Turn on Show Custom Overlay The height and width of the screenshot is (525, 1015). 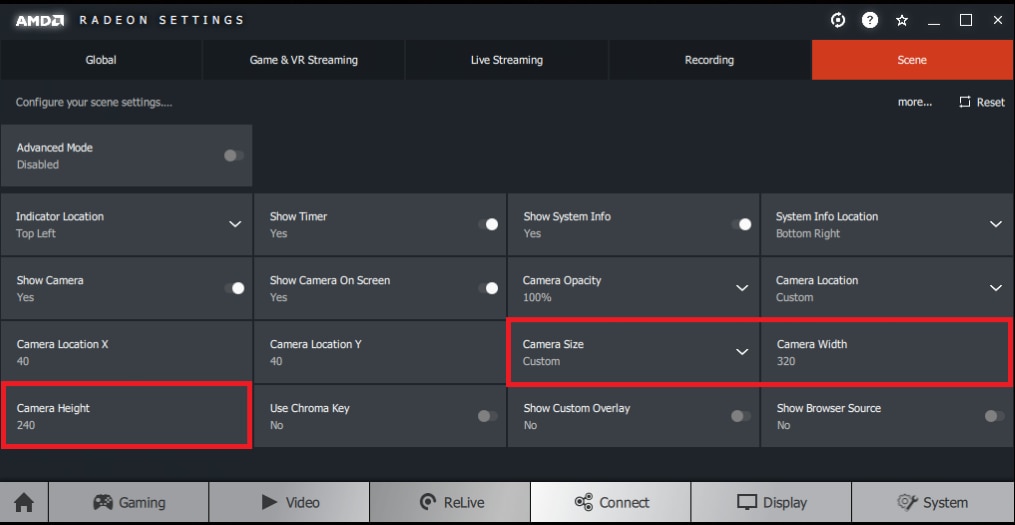741,416
